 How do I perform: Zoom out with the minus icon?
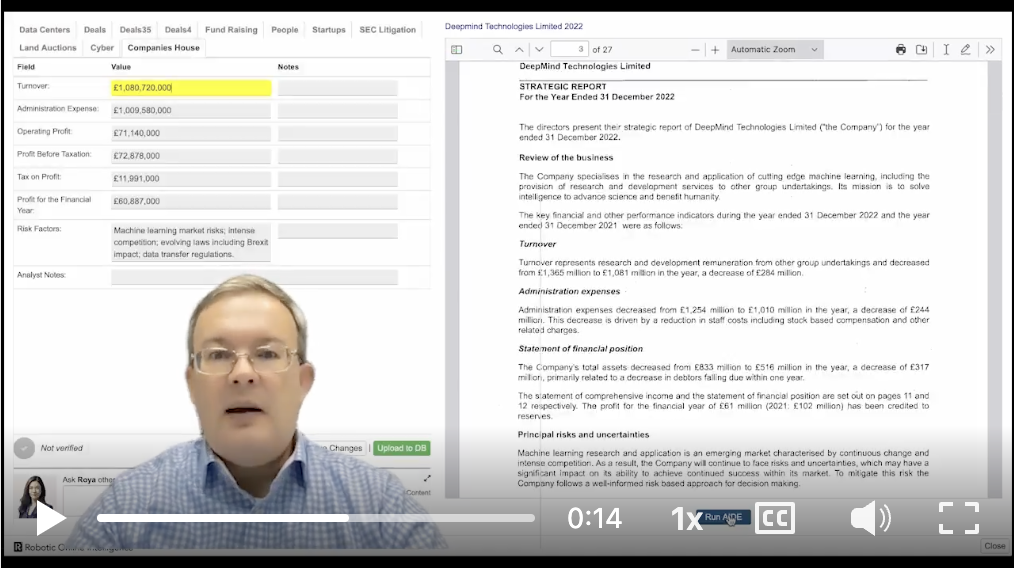click(695, 49)
